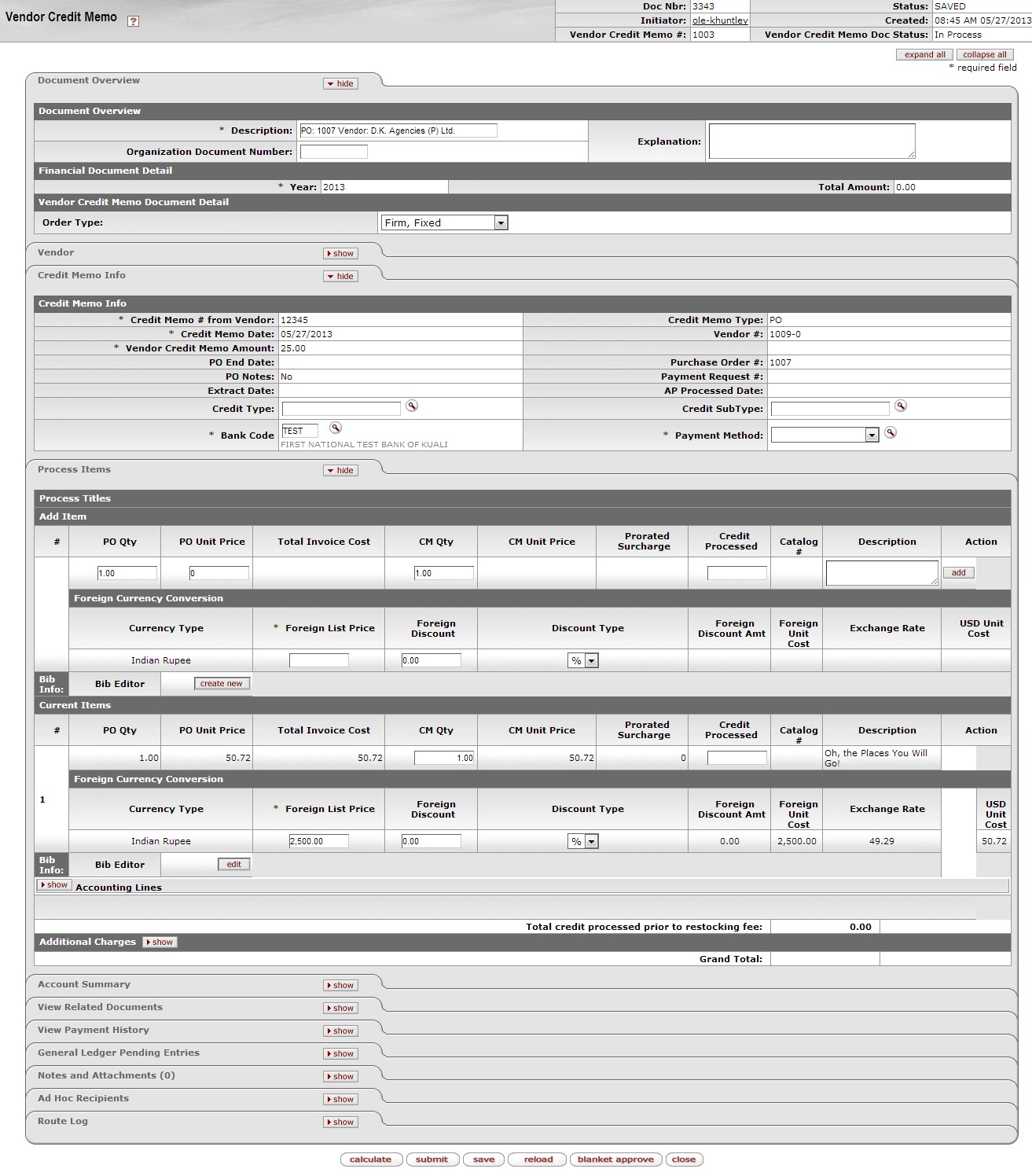Click the bank name FIRST NATIONAL TEST BANK OF KUALI
This screenshot has height=1176, width=1032.
click(365, 444)
